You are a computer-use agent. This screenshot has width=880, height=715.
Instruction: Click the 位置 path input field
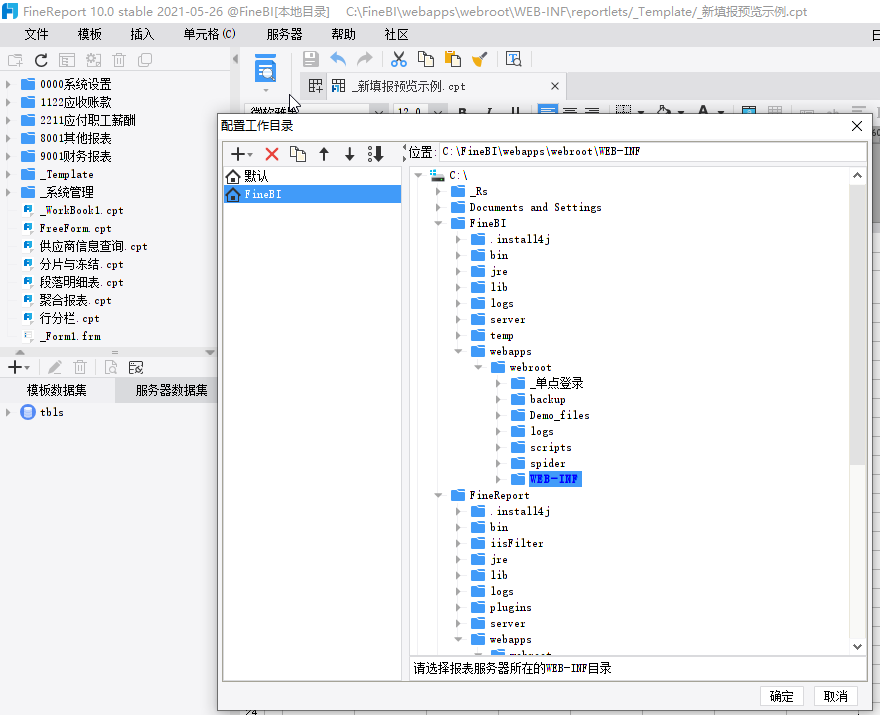[x=652, y=152]
